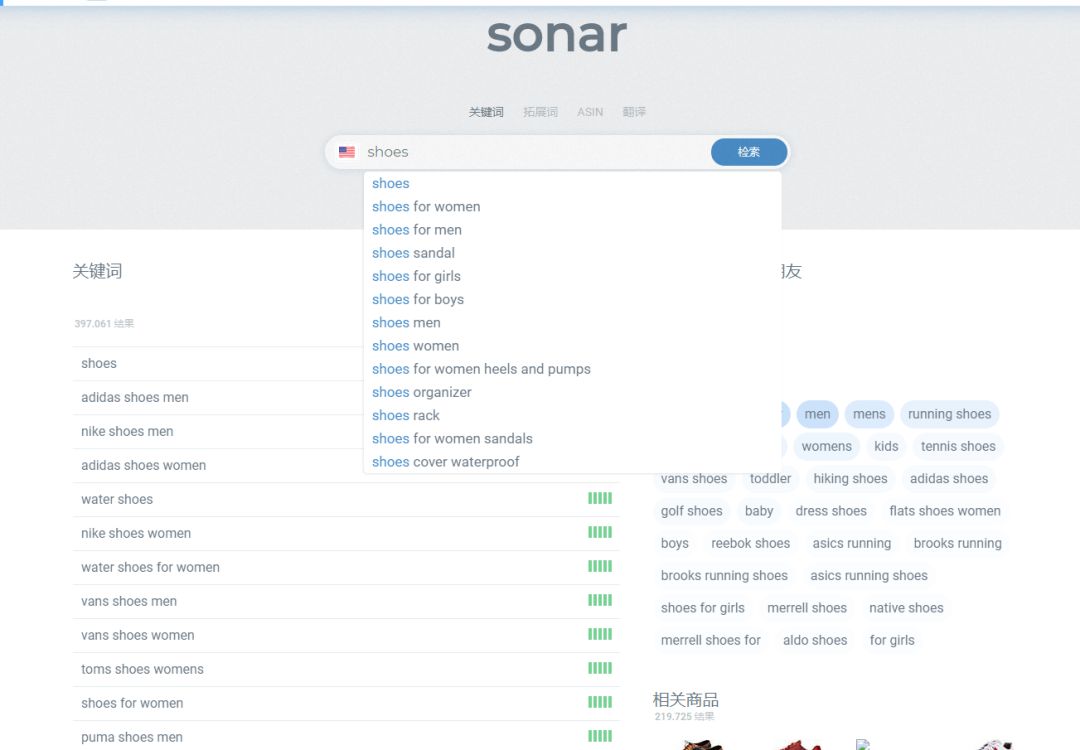Screen dimensions: 1080x750
Task: Select the 'merrell shoes' tag
Action: [x=807, y=608]
